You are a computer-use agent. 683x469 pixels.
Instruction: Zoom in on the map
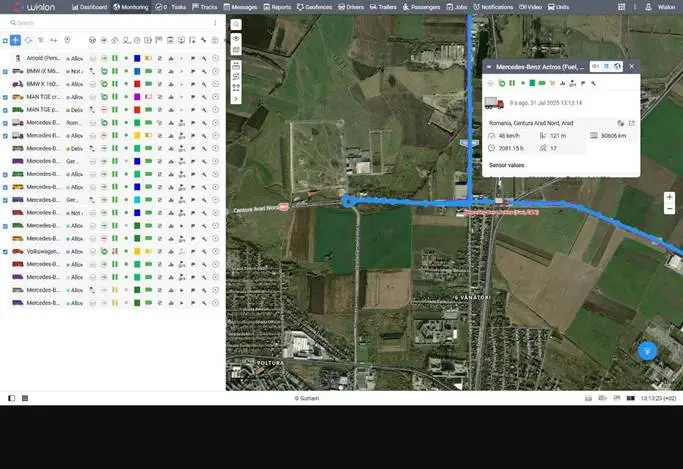pyautogui.click(x=669, y=197)
